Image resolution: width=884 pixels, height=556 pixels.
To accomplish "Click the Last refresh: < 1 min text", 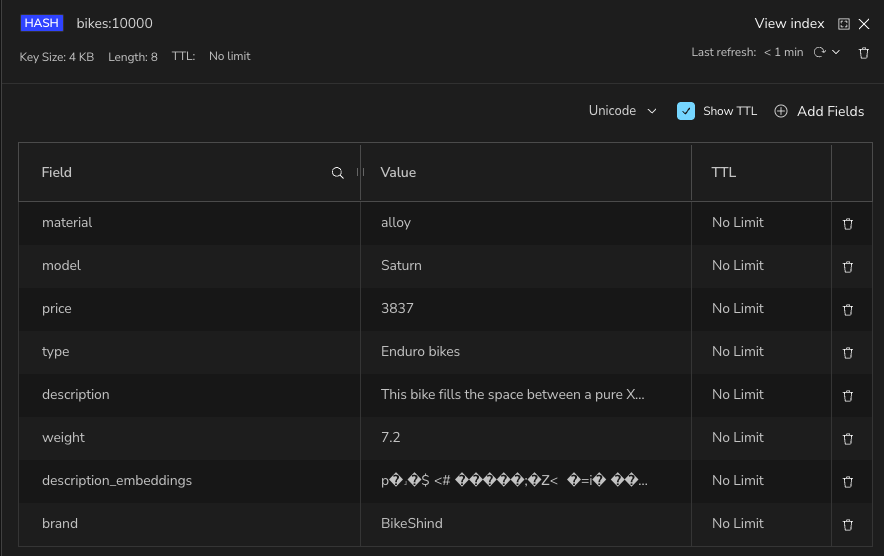I will [x=747, y=52].
